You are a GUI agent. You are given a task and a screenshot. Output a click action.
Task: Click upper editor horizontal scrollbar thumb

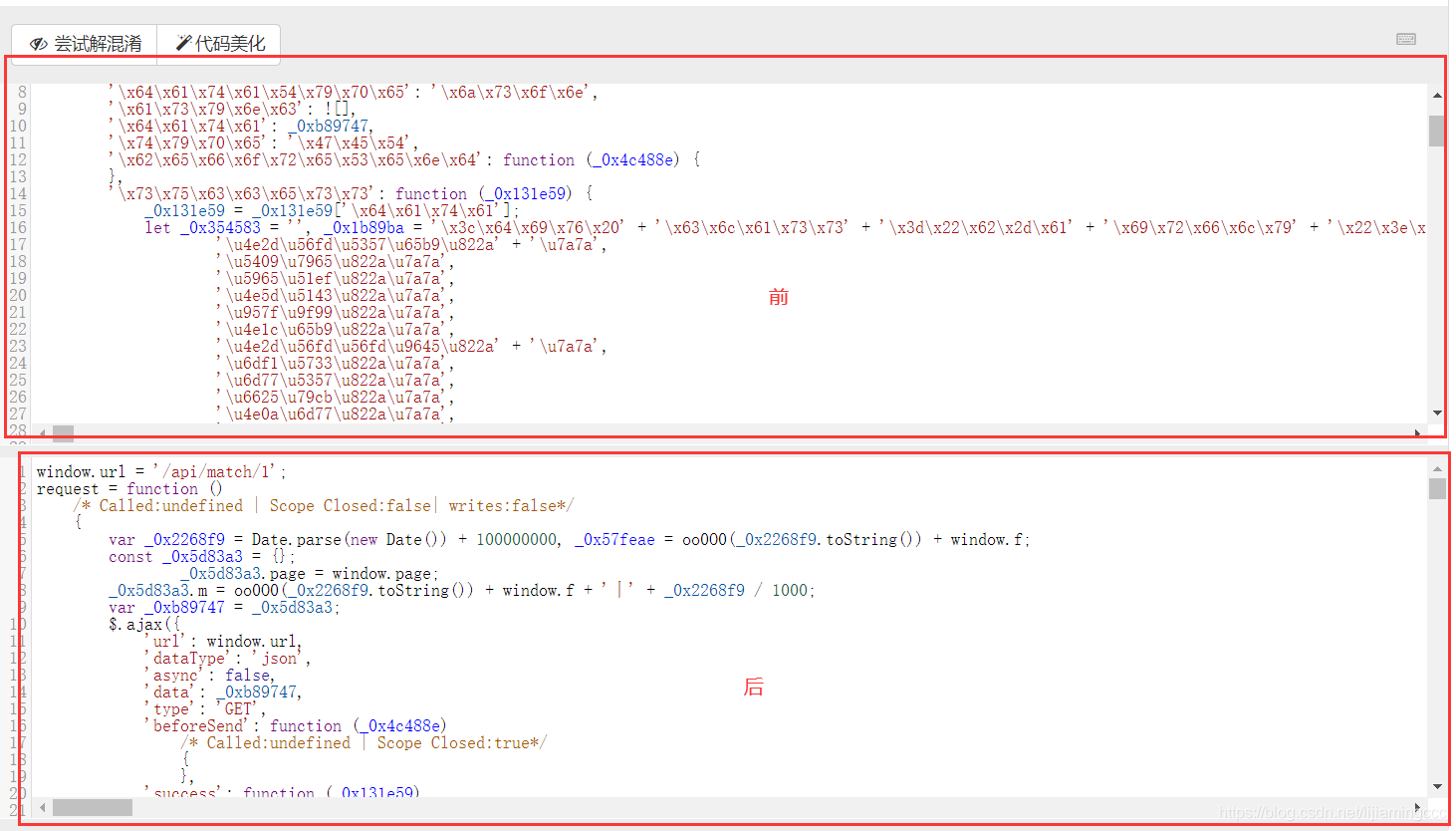pyautogui.click(x=63, y=432)
